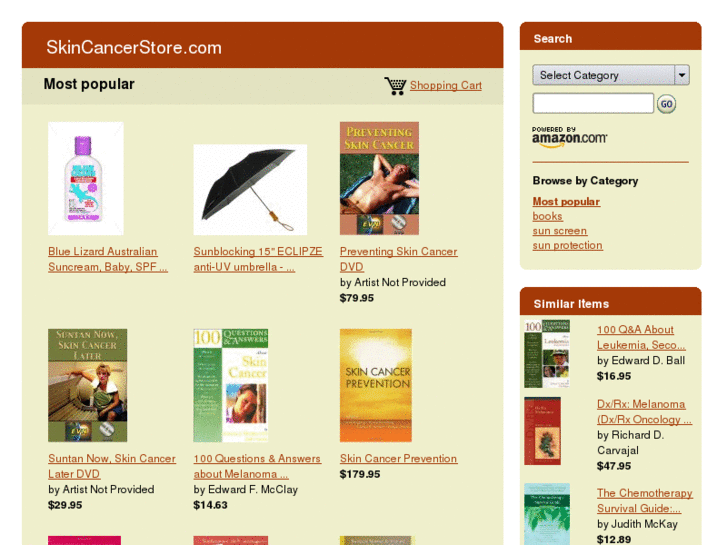Select the Most popular category link
The width and height of the screenshot is (727, 545).
point(566,202)
